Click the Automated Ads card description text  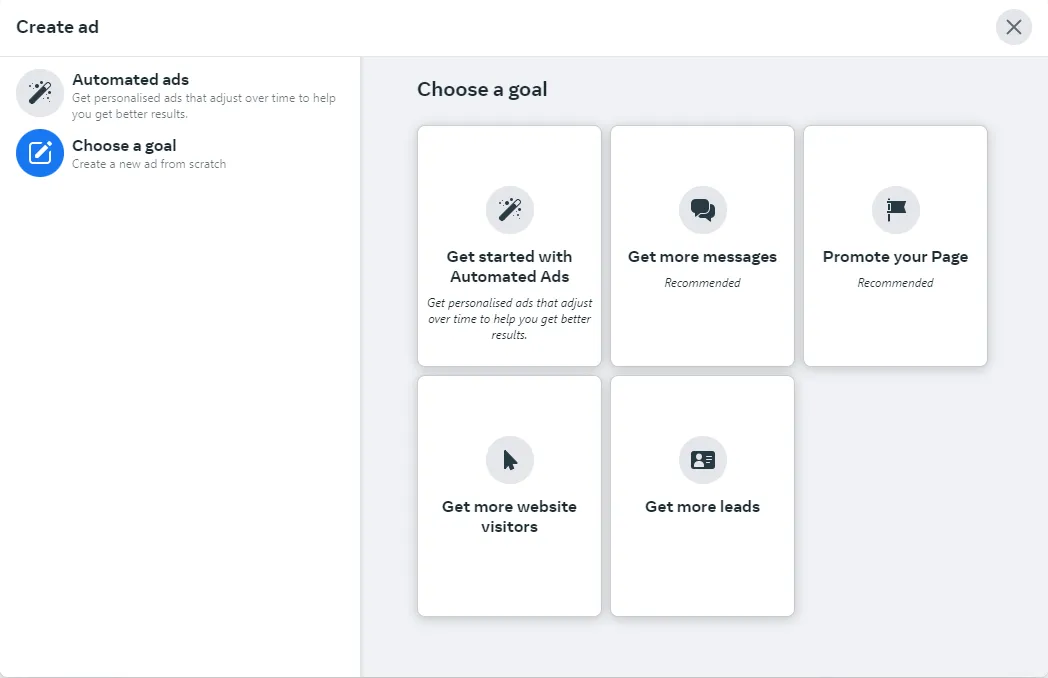[x=509, y=319]
